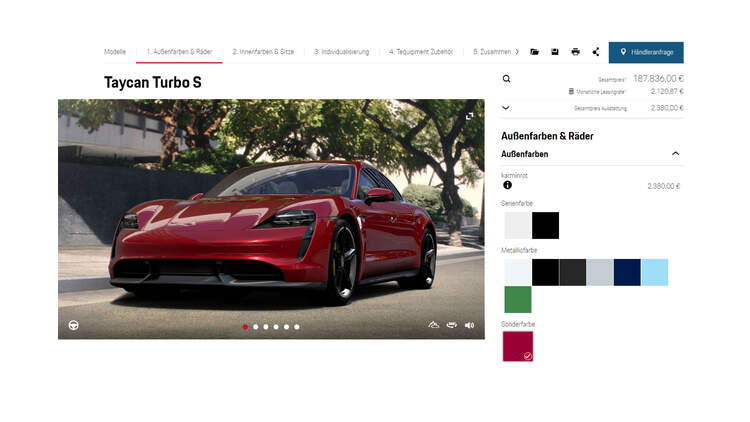The height and width of the screenshot is (422, 750).
Task: Collapse the Außenfarben section
Action: pos(675,154)
